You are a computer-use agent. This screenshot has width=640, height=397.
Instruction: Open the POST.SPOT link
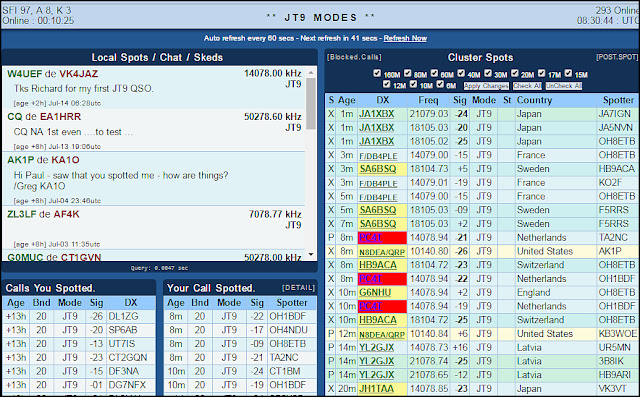pyautogui.click(x=617, y=57)
